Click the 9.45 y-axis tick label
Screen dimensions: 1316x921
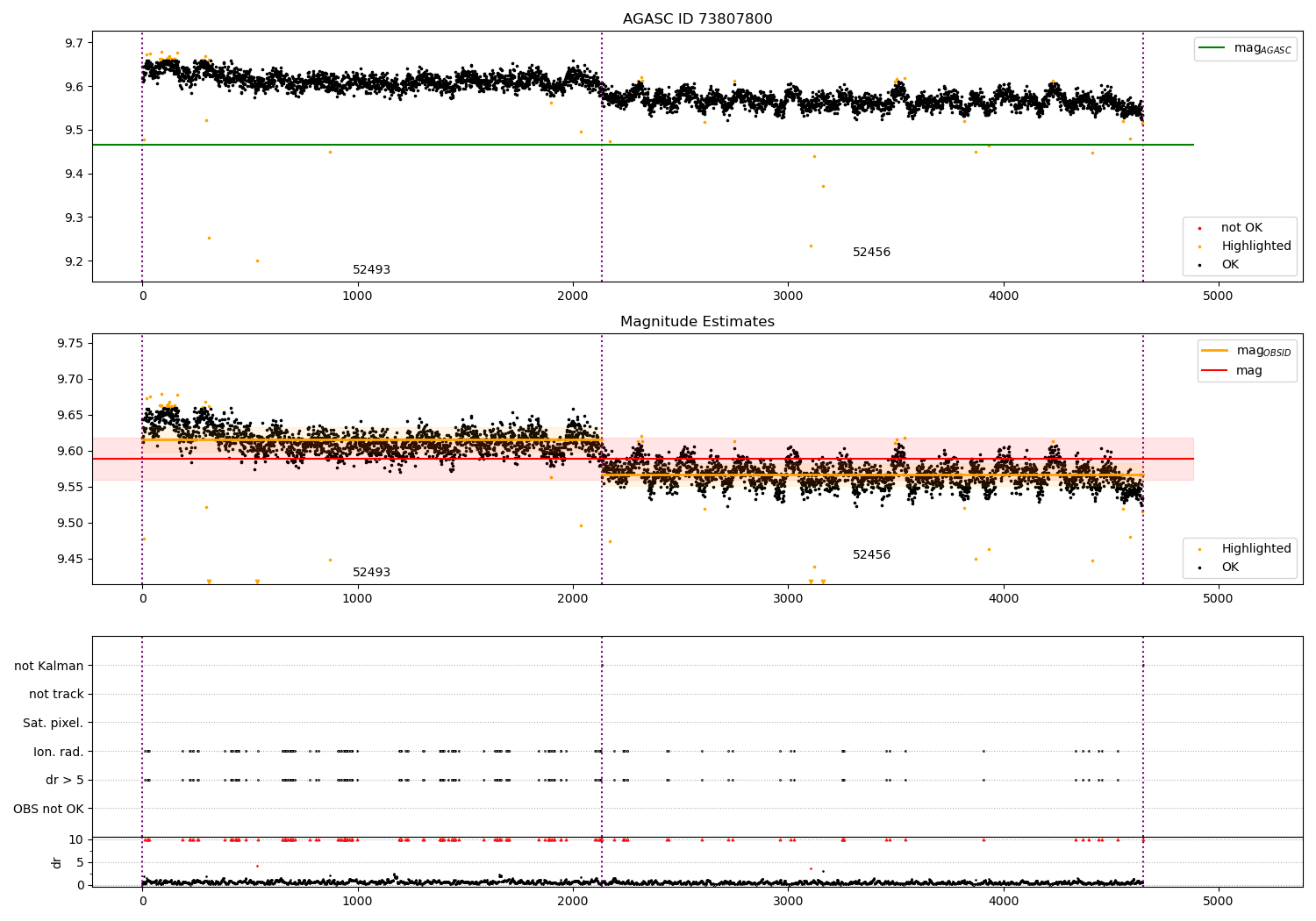coord(71,559)
